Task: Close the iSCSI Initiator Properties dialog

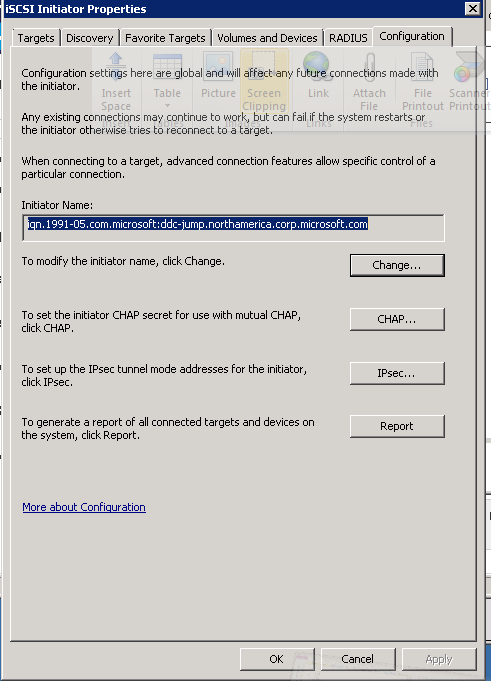Action: coord(472,8)
